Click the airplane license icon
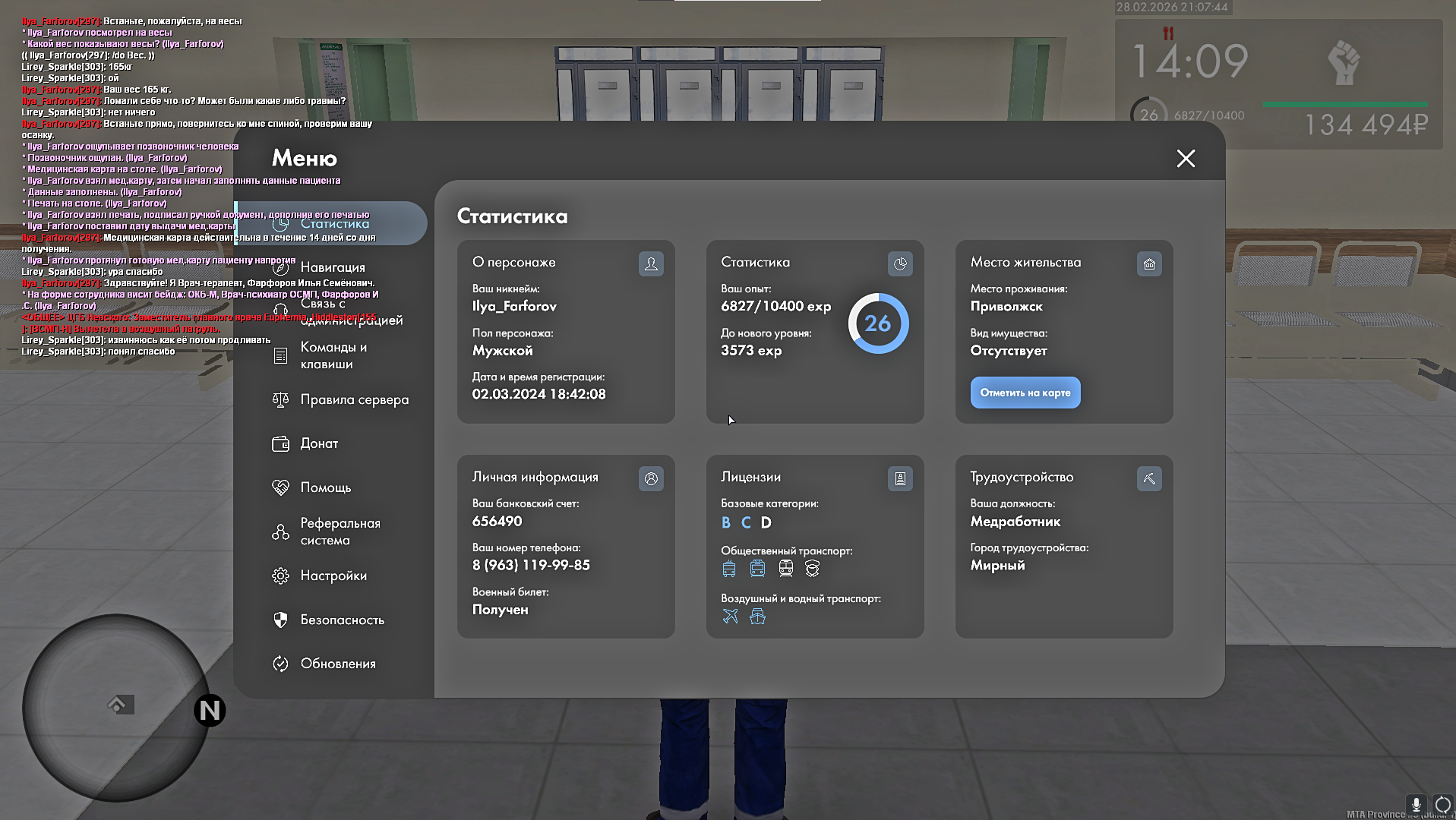 click(x=730, y=617)
